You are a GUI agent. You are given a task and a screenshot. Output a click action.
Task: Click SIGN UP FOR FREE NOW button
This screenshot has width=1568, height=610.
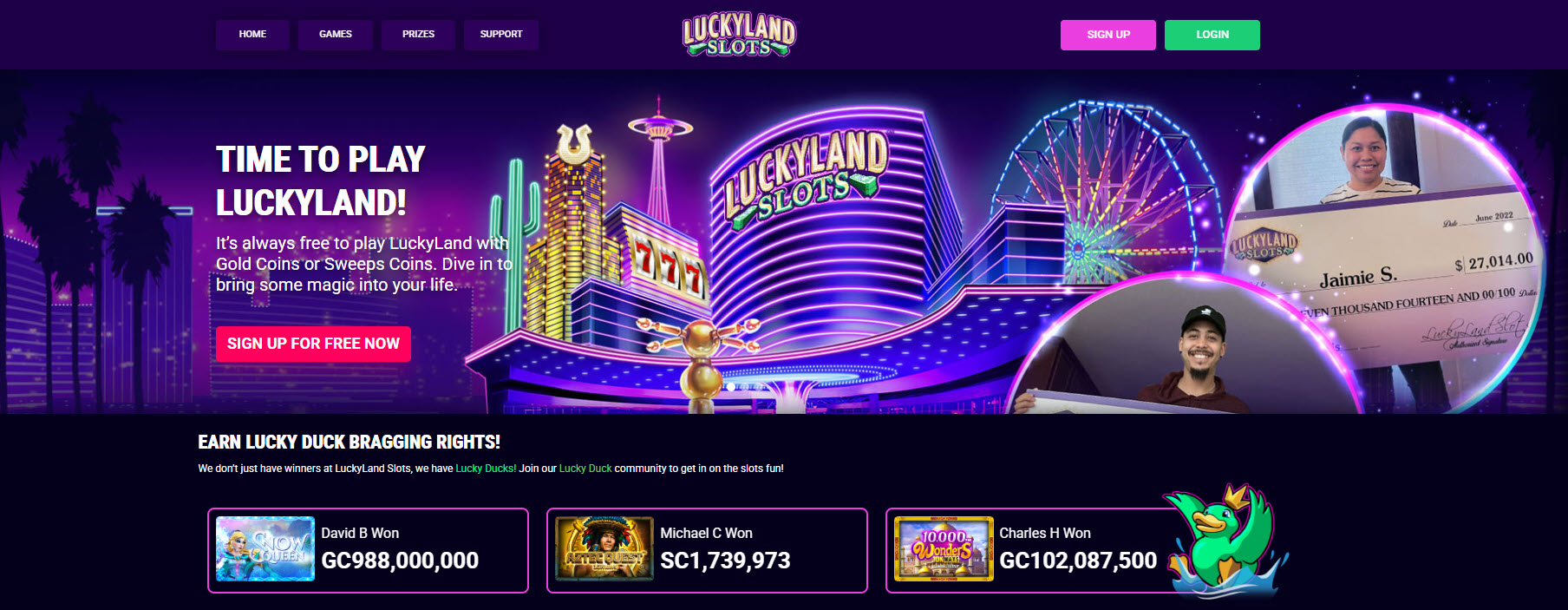click(x=313, y=344)
